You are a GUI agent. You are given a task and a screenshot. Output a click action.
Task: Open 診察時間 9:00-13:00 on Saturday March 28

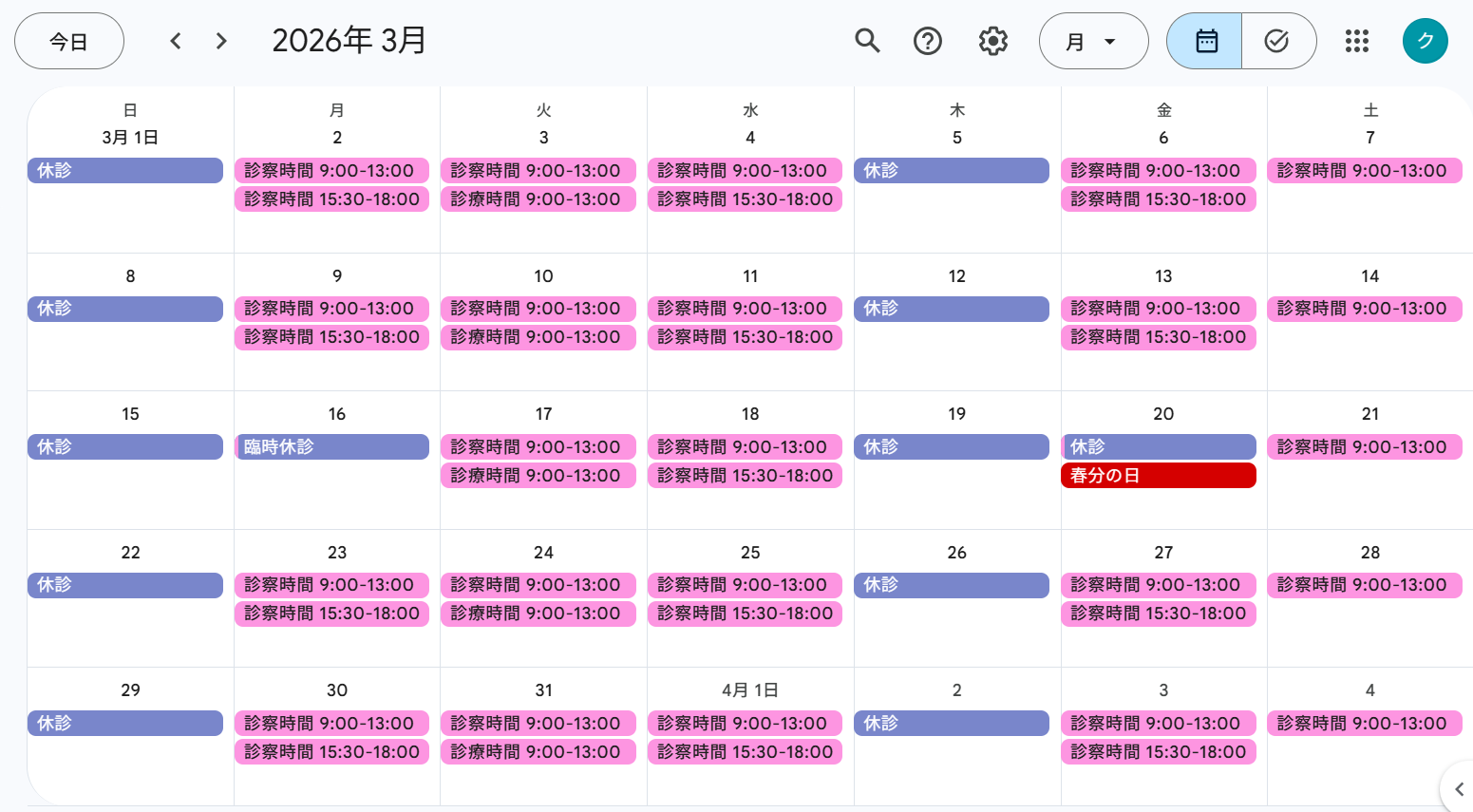(1364, 585)
